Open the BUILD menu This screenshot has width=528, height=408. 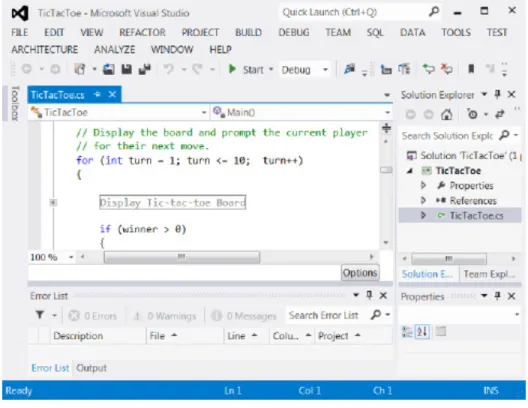point(249,32)
